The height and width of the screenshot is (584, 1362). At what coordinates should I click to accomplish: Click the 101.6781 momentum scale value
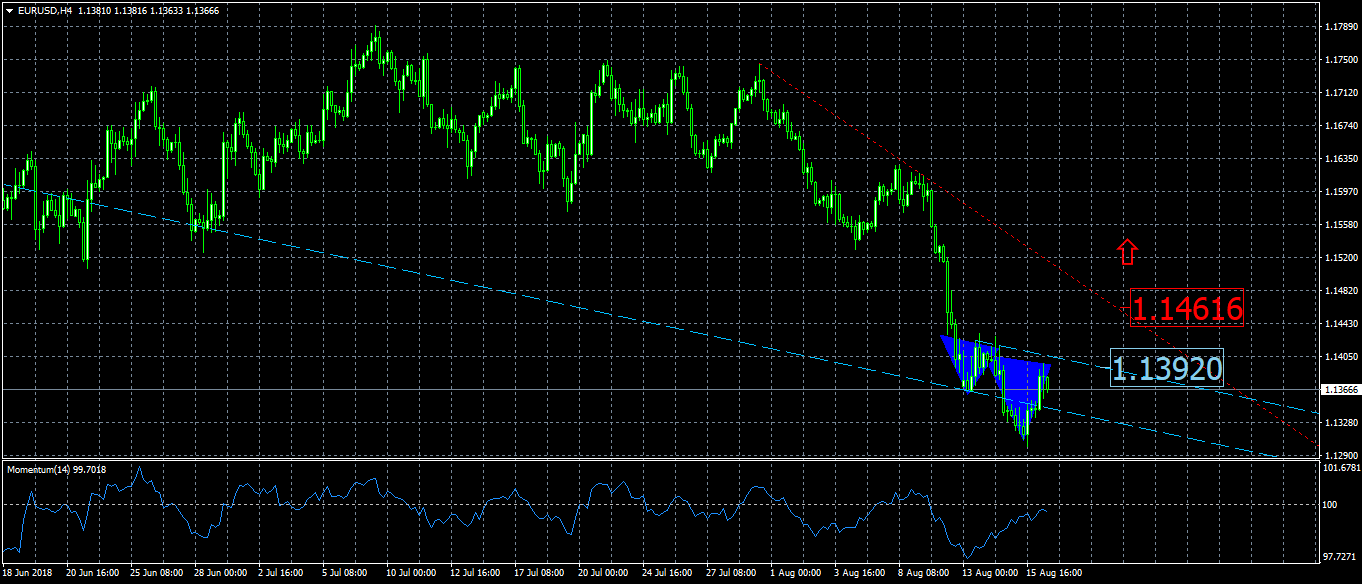[1339, 467]
